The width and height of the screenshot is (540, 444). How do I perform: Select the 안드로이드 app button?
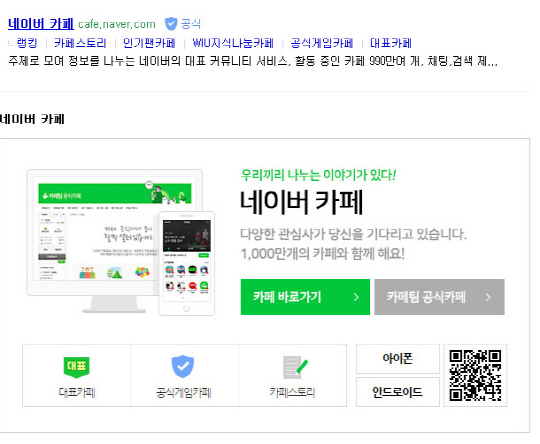pyautogui.click(x=398, y=392)
